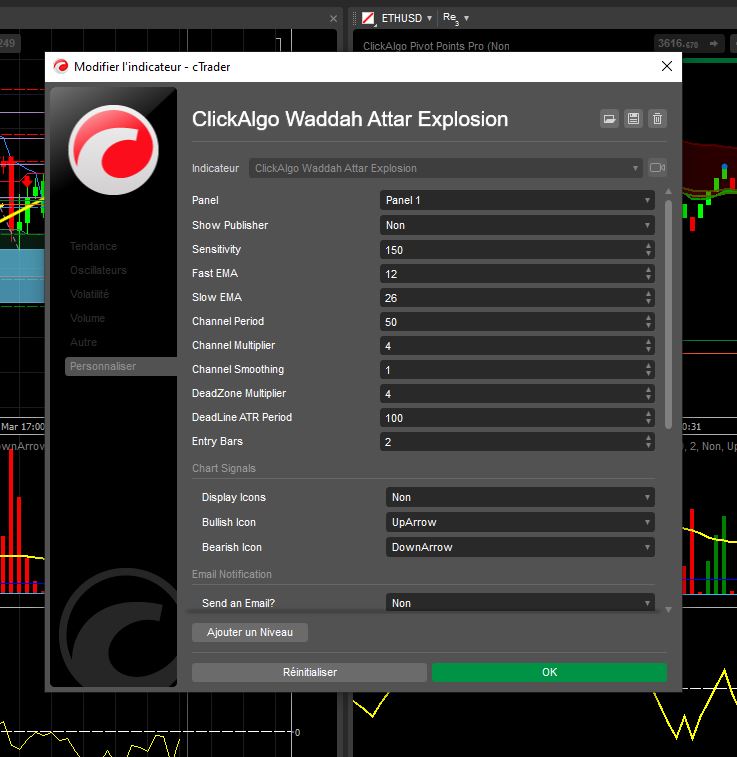Click the scroll down arrow of the parameters list
The width and height of the screenshot is (737, 757).
click(668, 610)
